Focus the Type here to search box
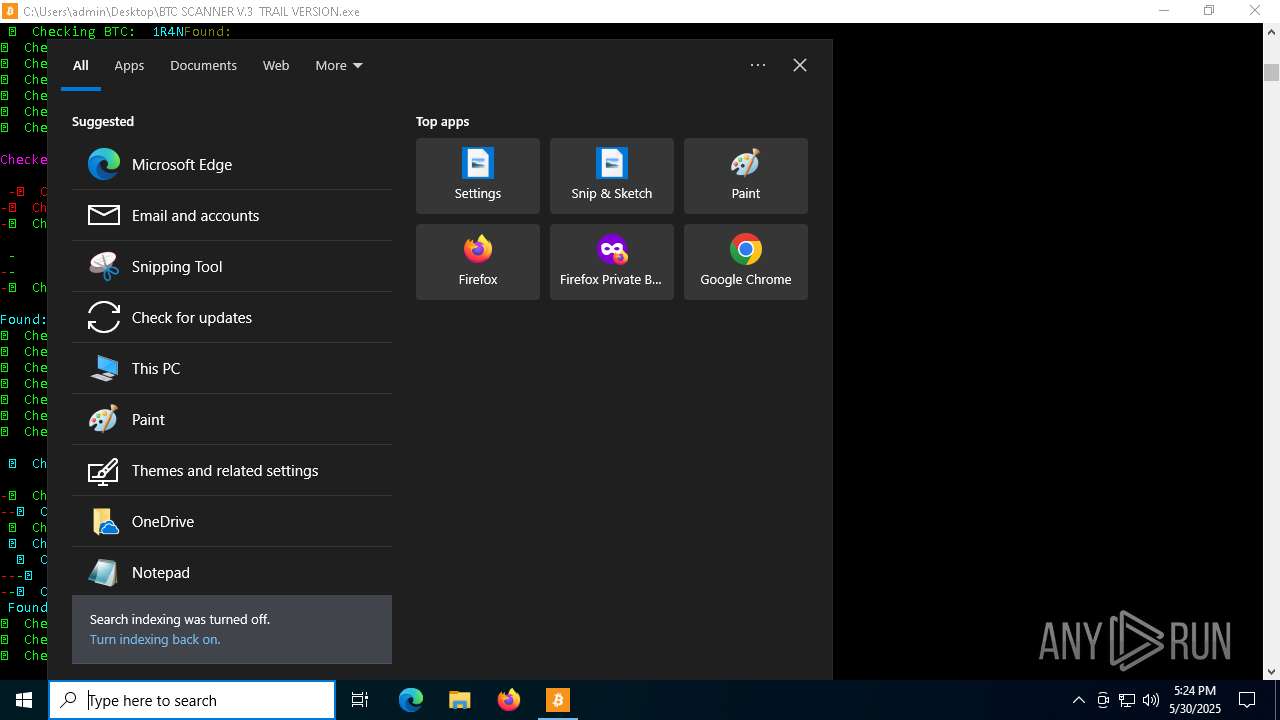1280x720 pixels. [192, 700]
